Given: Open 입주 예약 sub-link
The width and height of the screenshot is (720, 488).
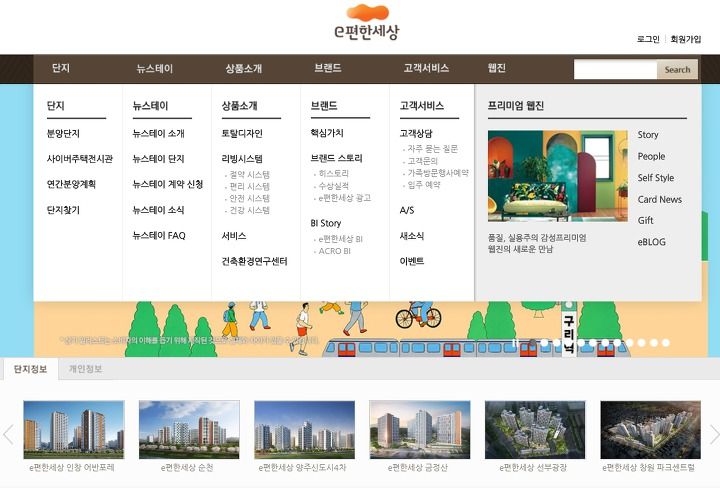Looking at the screenshot, I should click(424, 185).
